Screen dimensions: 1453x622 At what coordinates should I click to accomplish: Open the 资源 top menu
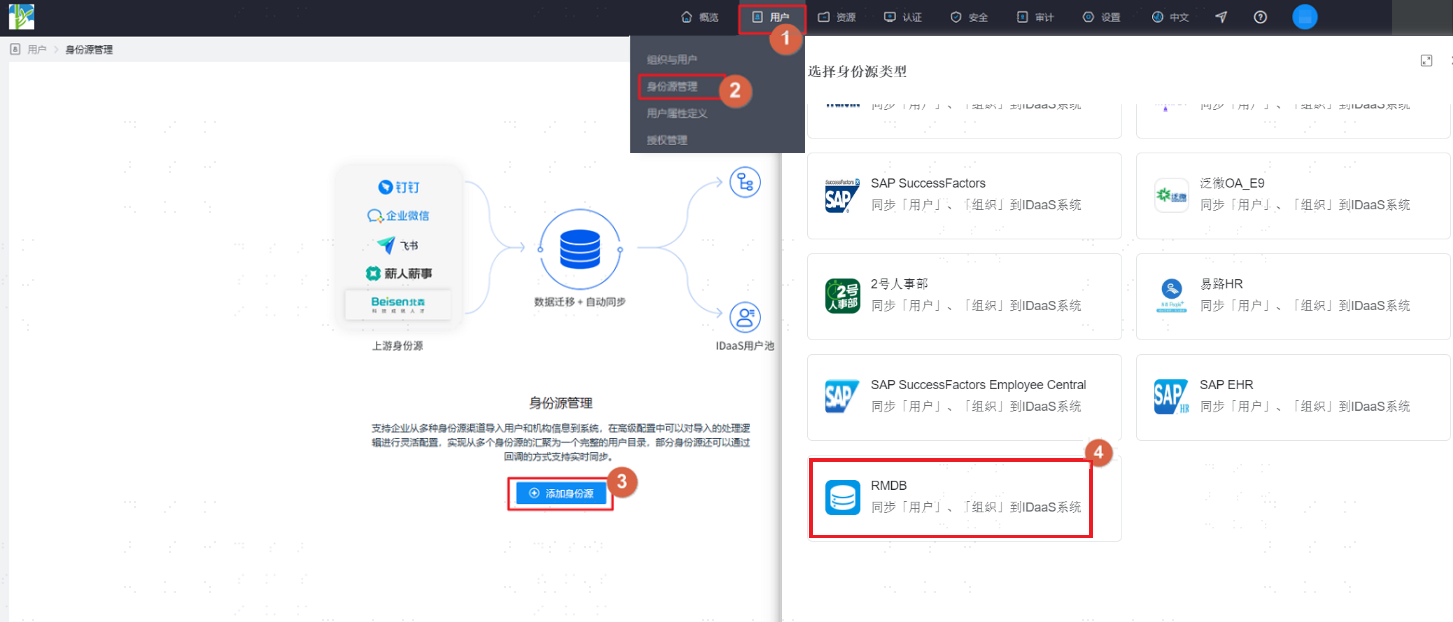coord(837,17)
